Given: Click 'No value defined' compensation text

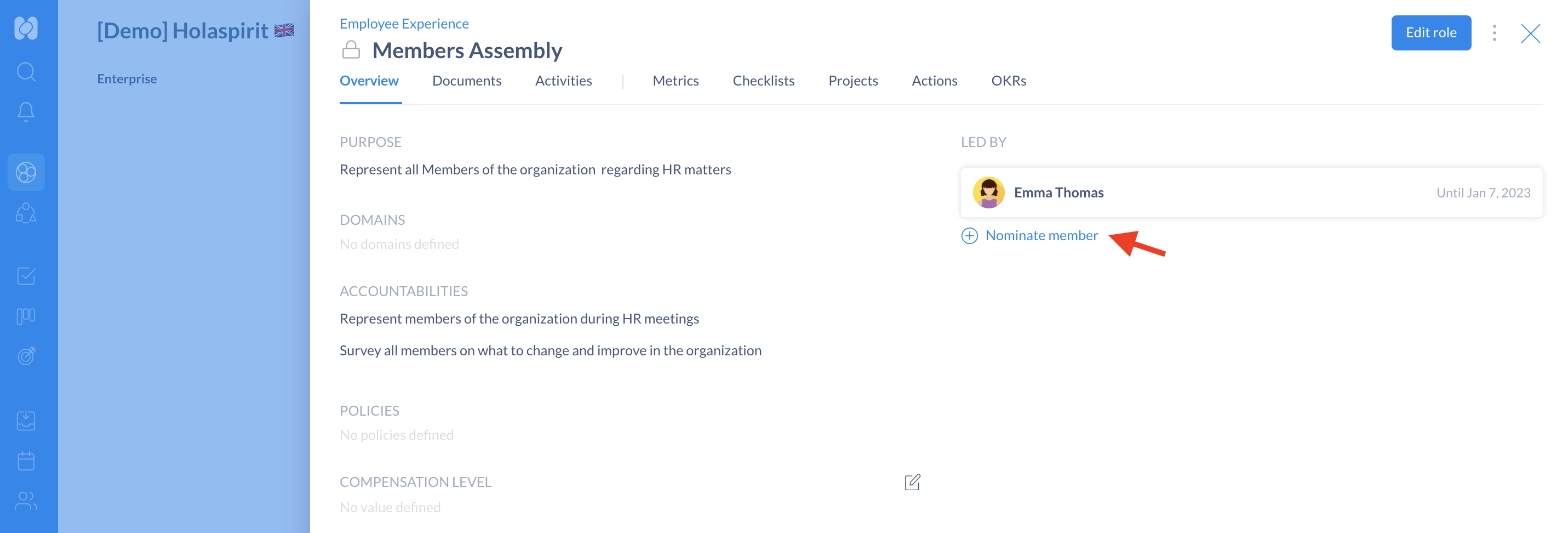Looking at the screenshot, I should [x=390, y=507].
